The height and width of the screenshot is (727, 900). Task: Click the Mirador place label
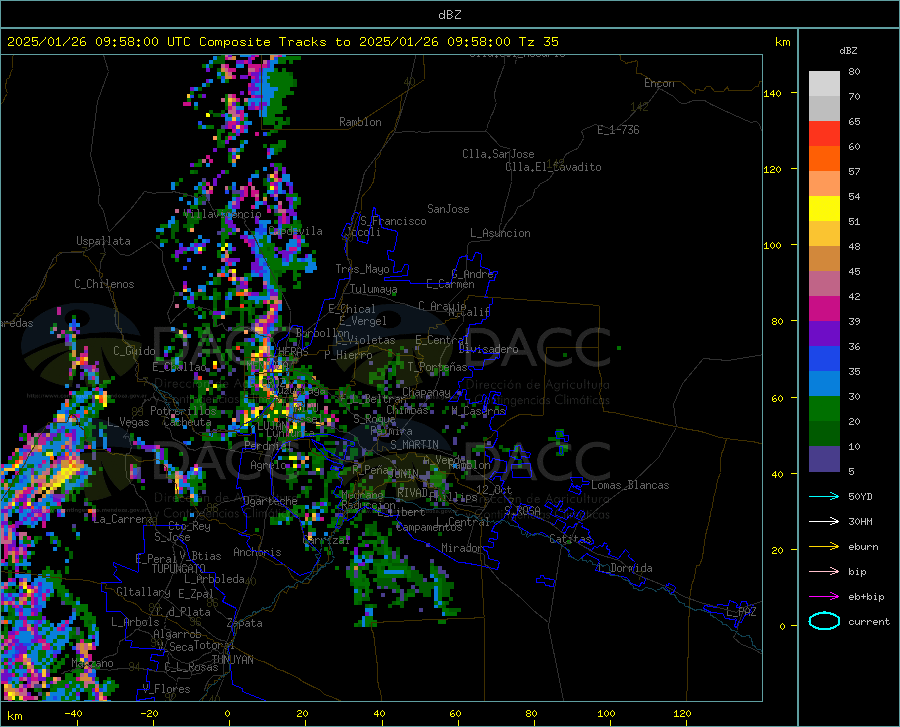tap(462, 548)
